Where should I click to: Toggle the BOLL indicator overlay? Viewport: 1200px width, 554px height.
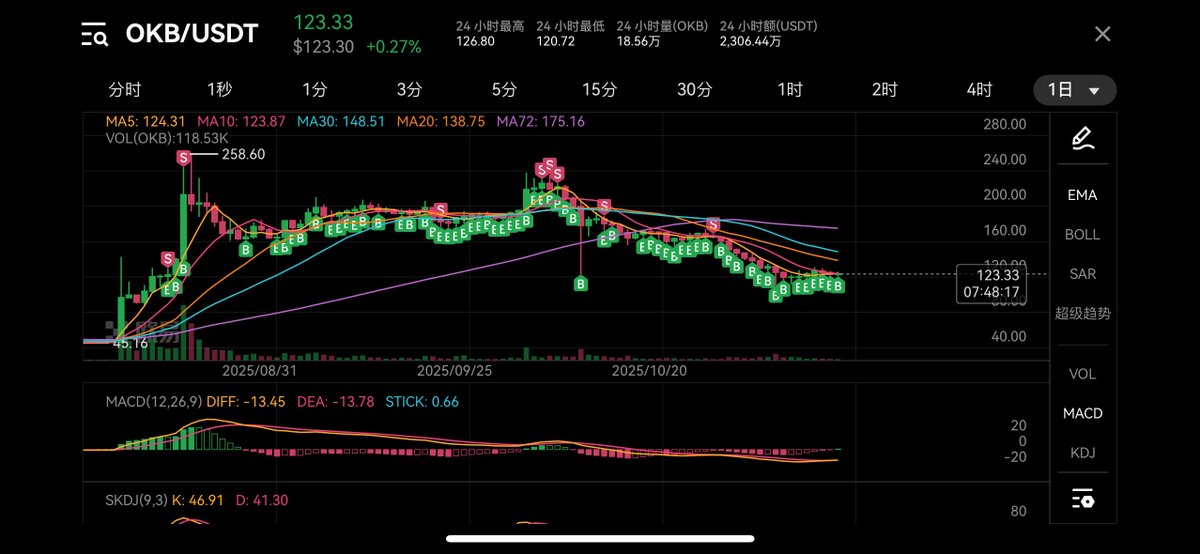point(1082,234)
